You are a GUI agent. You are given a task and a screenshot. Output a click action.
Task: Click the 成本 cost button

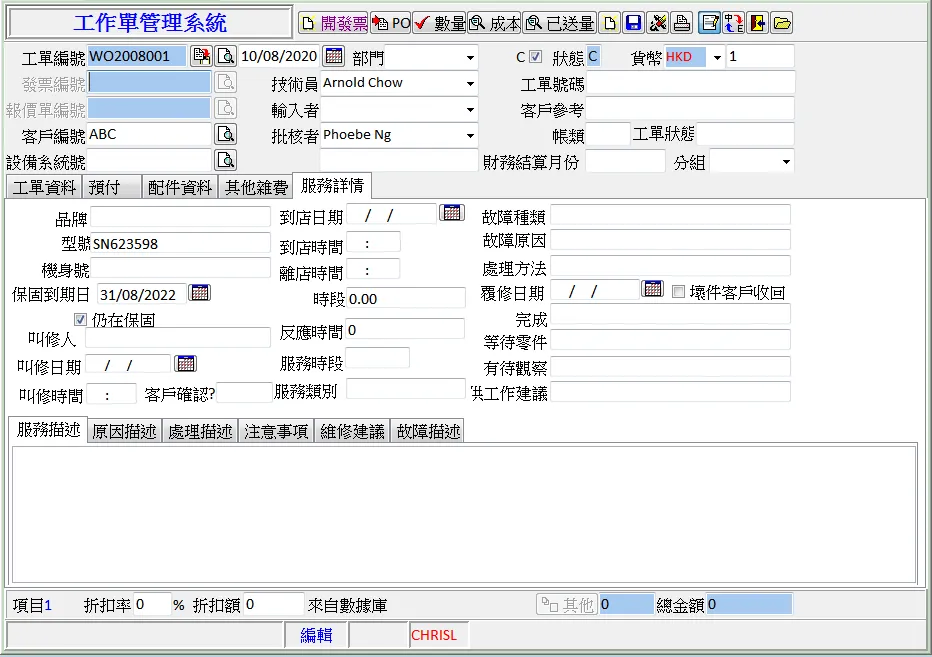[495, 23]
